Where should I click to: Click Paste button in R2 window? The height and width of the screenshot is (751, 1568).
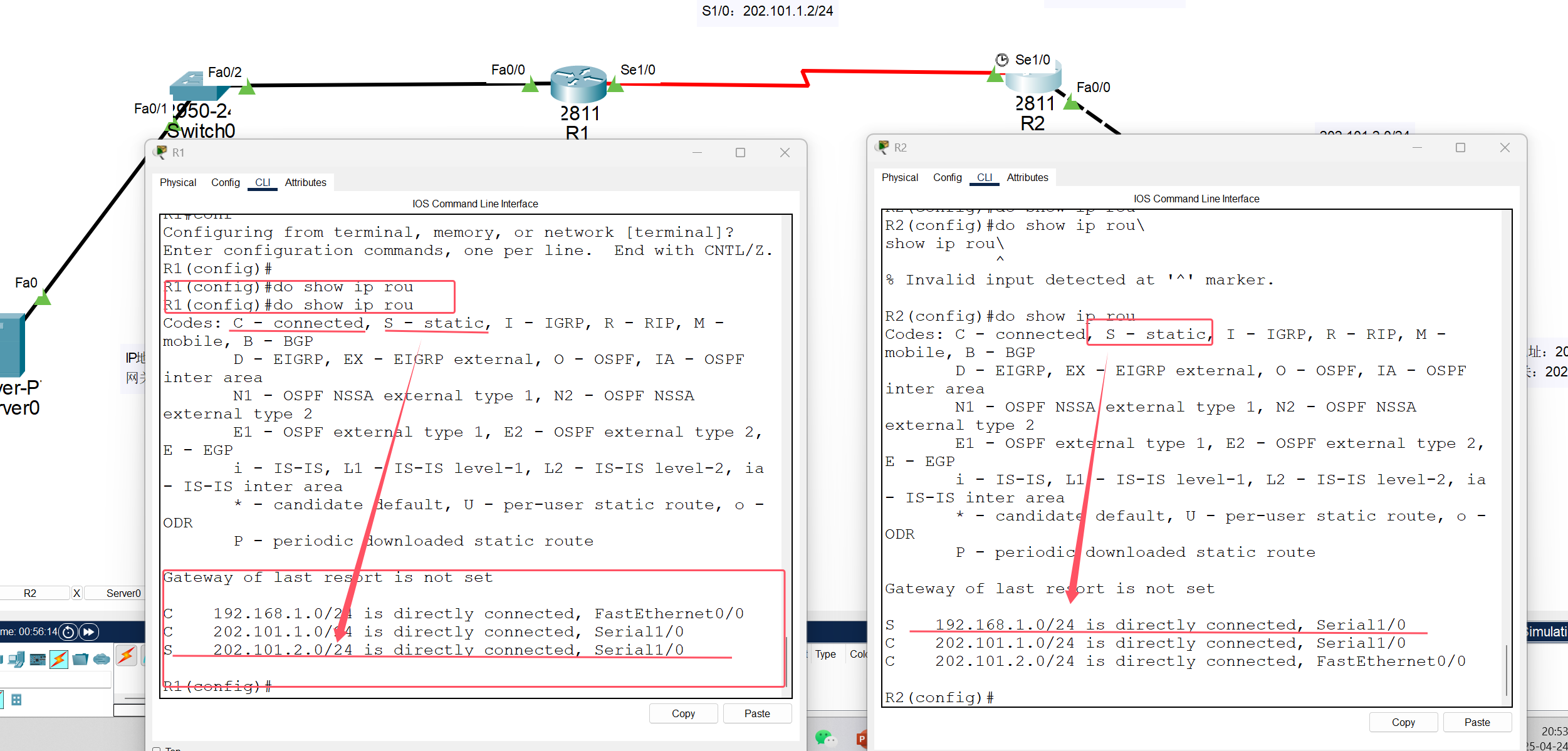coord(1477,722)
